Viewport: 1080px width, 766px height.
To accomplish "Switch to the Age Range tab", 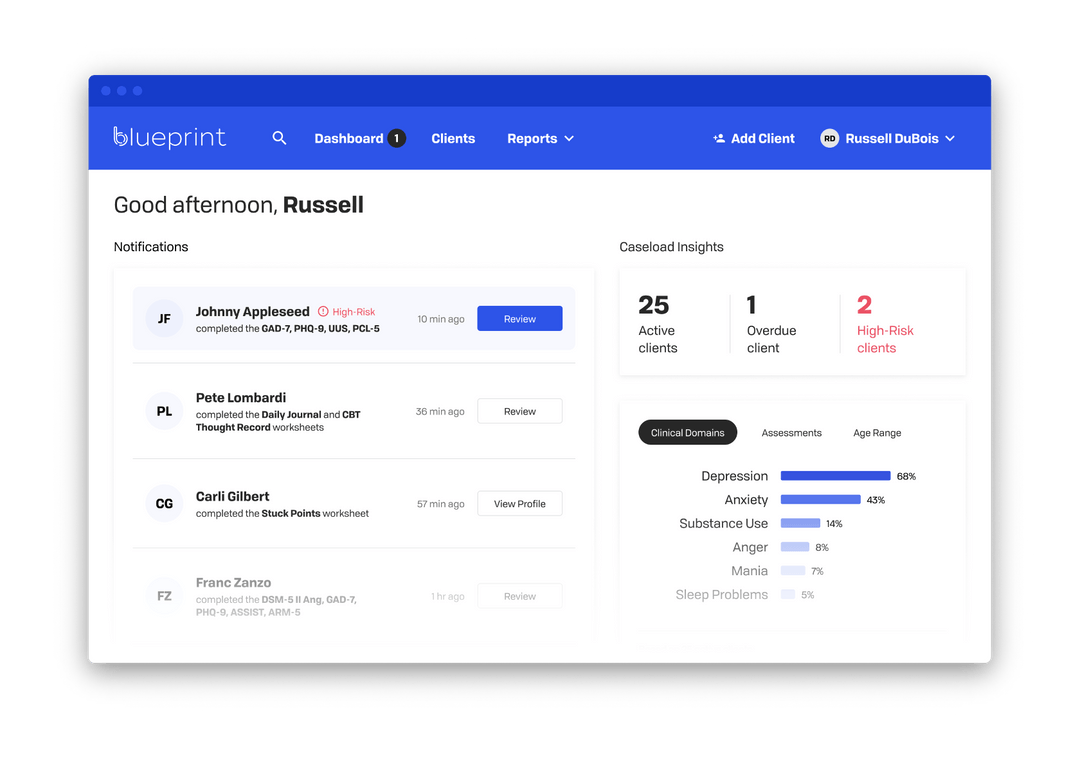I will click(876, 433).
